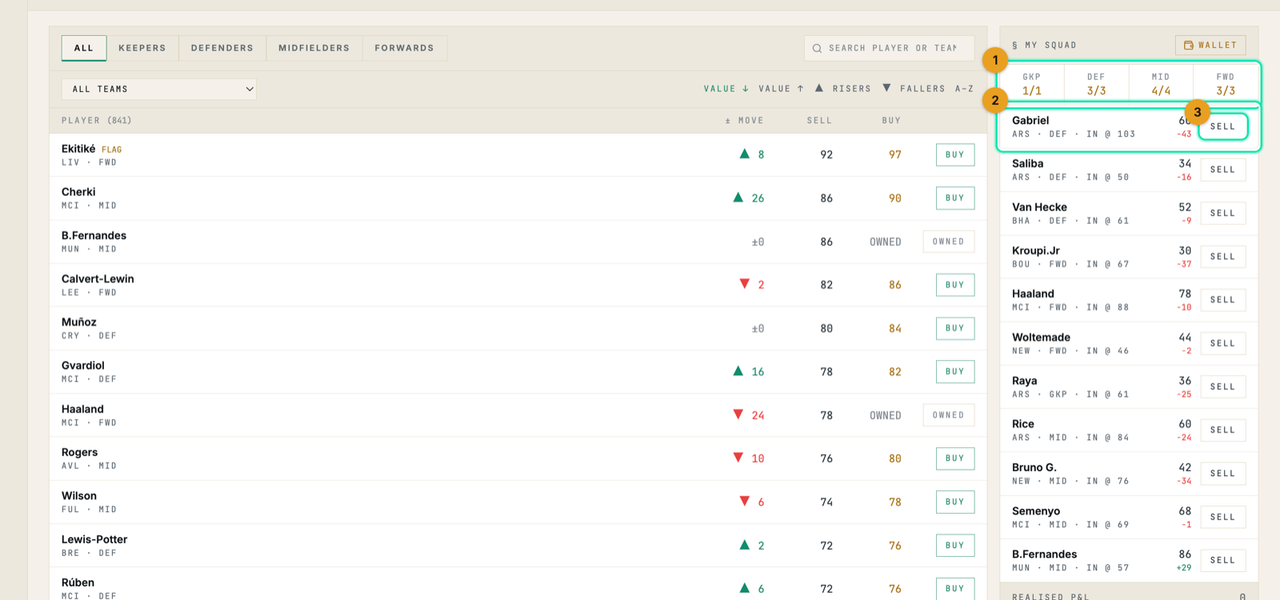Click the Gvardiol player name
This screenshot has height=600, width=1280.
[83, 366]
